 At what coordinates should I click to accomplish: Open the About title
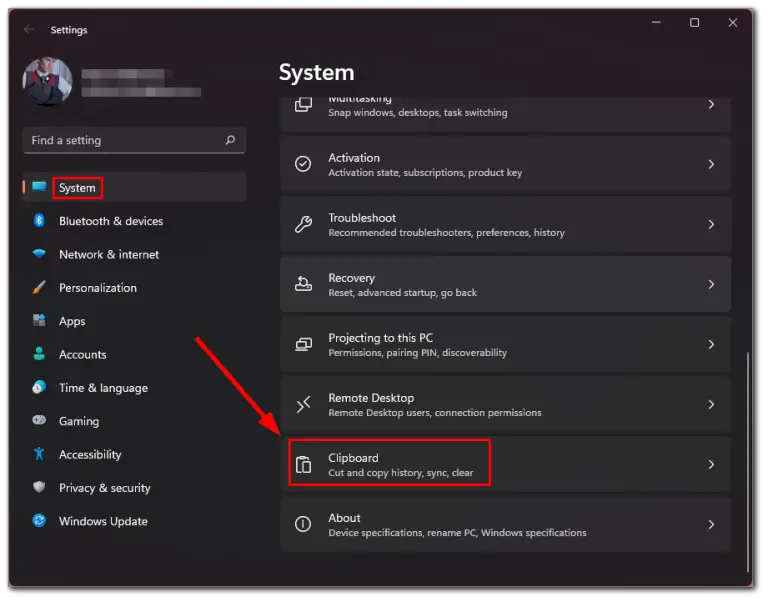(x=344, y=518)
